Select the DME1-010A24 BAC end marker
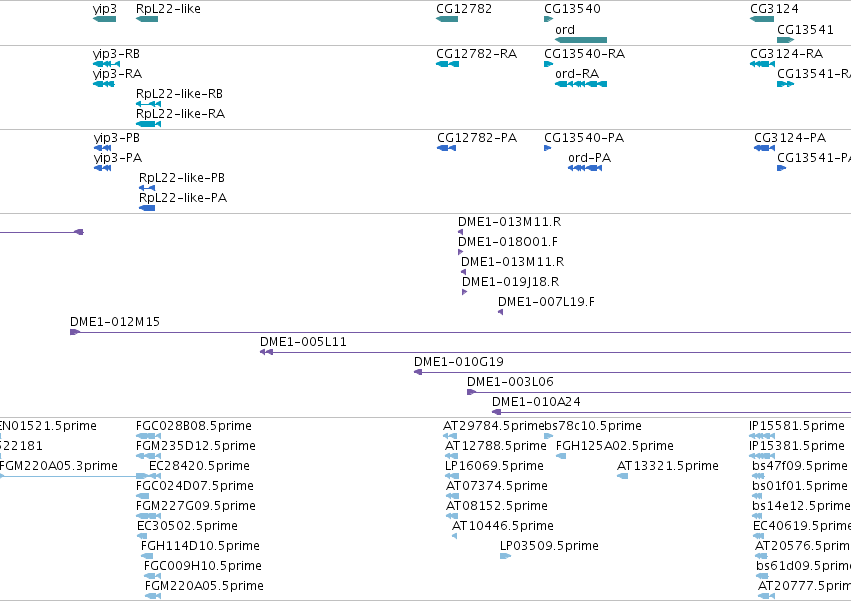This screenshot has width=851, height=601. tap(496, 412)
